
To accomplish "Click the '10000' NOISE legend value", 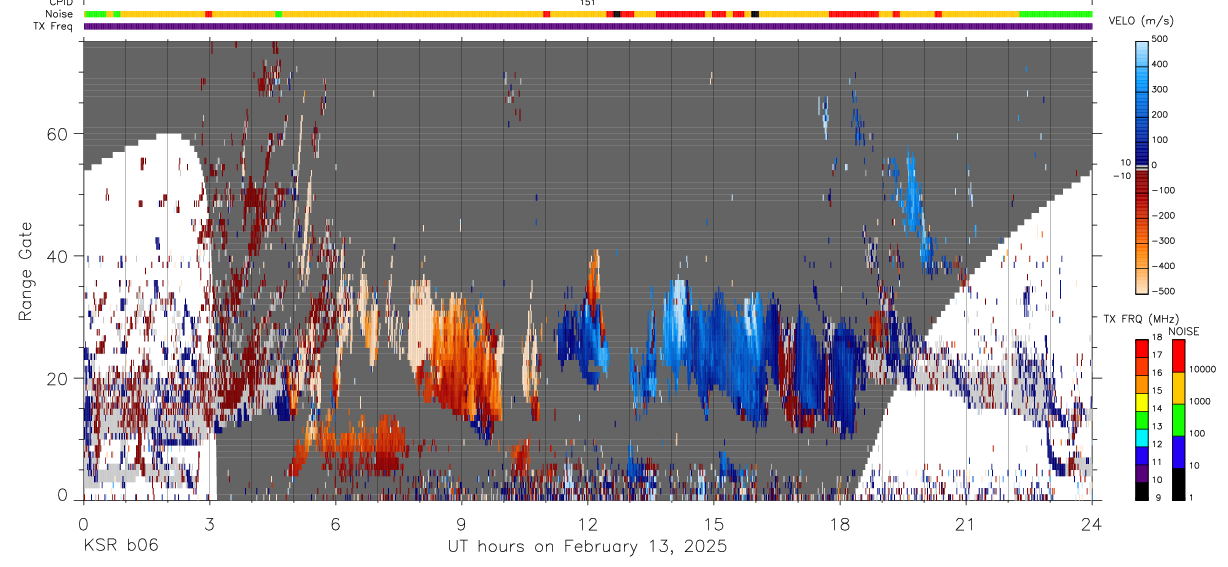I will pyautogui.click(x=1202, y=369).
